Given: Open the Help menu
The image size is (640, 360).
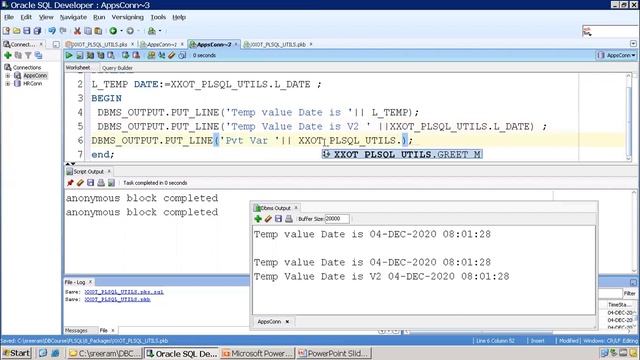Looking at the screenshot, I should (x=179, y=17).
